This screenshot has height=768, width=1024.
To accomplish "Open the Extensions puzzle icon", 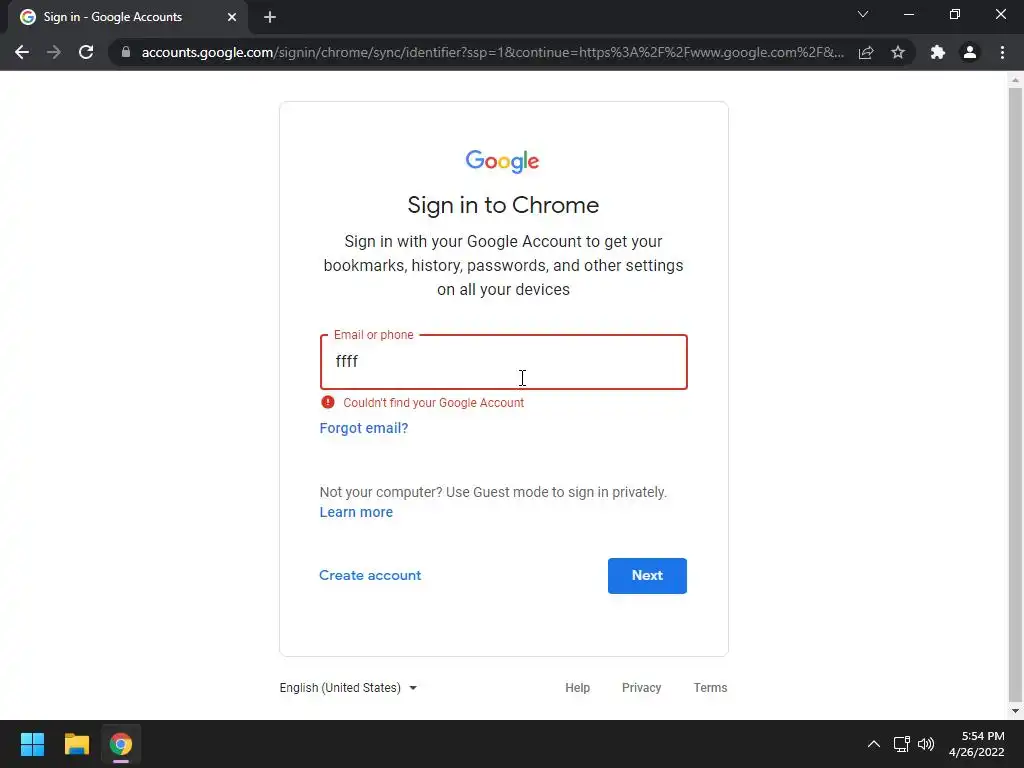I will [x=938, y=52].
